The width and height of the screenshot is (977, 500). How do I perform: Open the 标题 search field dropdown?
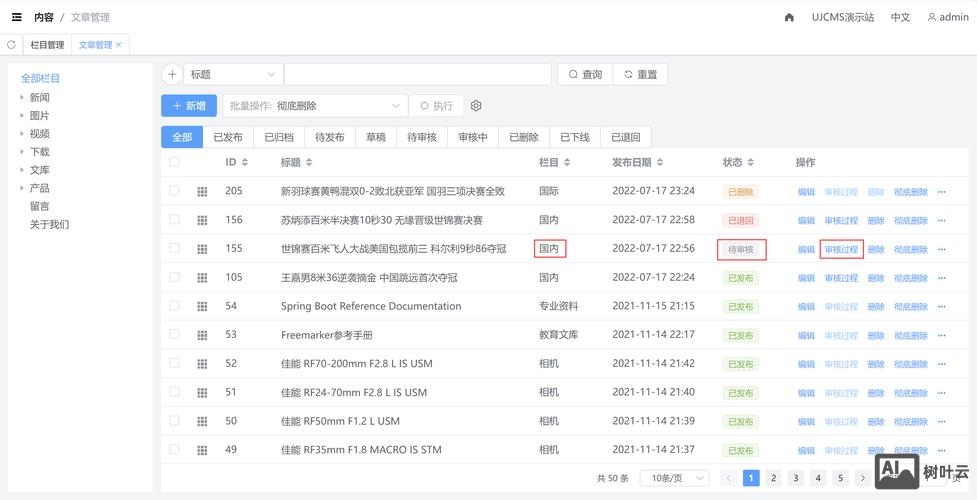coord(233,74)
